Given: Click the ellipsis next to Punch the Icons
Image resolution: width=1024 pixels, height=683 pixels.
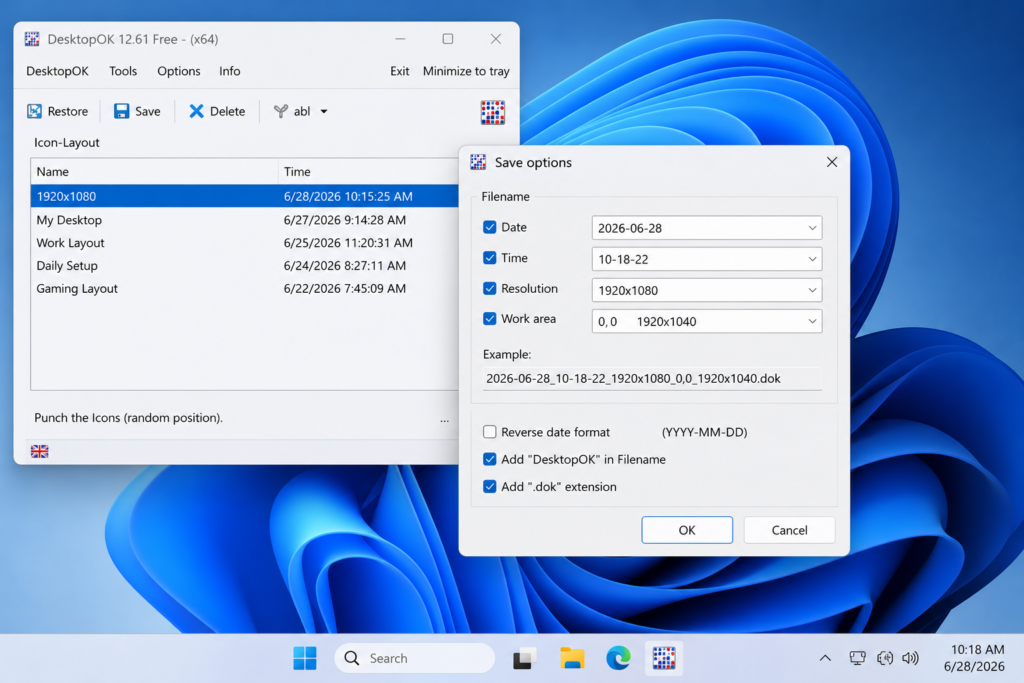Looking at the screenshot, I should [445, 419].
